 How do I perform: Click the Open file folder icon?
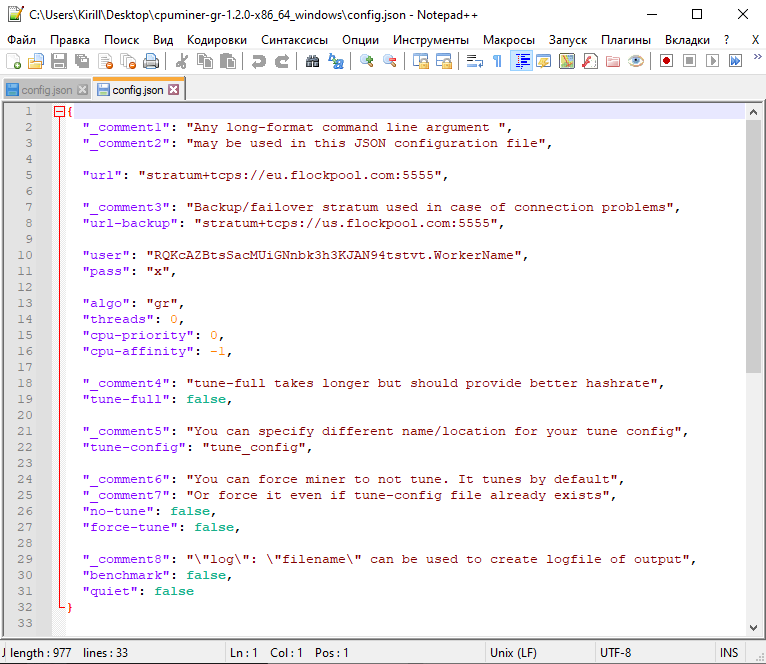[x=36, y=62]
